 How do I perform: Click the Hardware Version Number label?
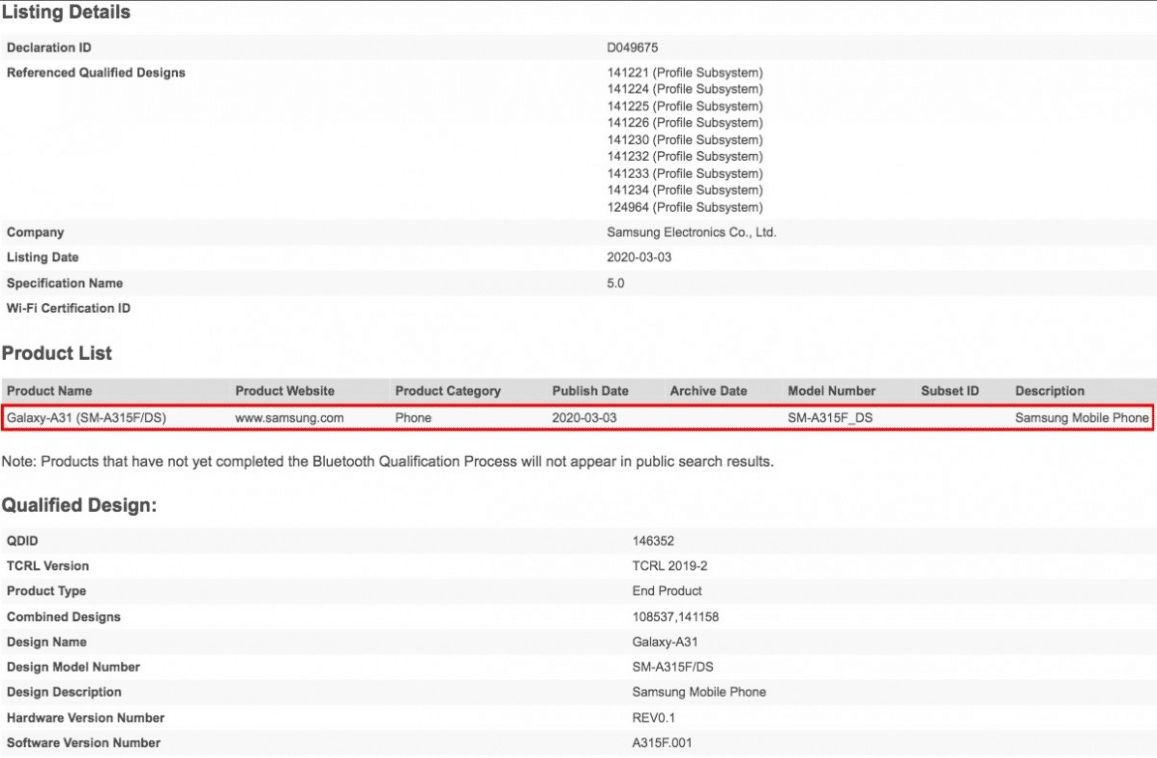tap(86, 717)
